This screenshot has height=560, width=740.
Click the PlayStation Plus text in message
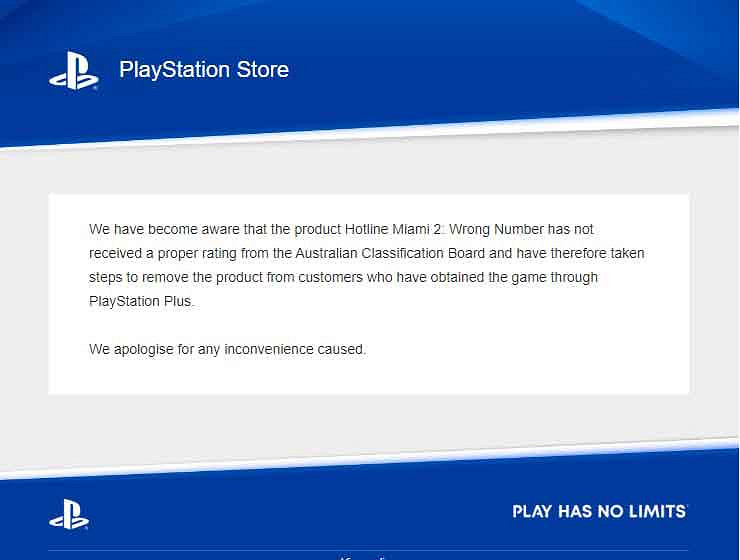click(141, 301)
